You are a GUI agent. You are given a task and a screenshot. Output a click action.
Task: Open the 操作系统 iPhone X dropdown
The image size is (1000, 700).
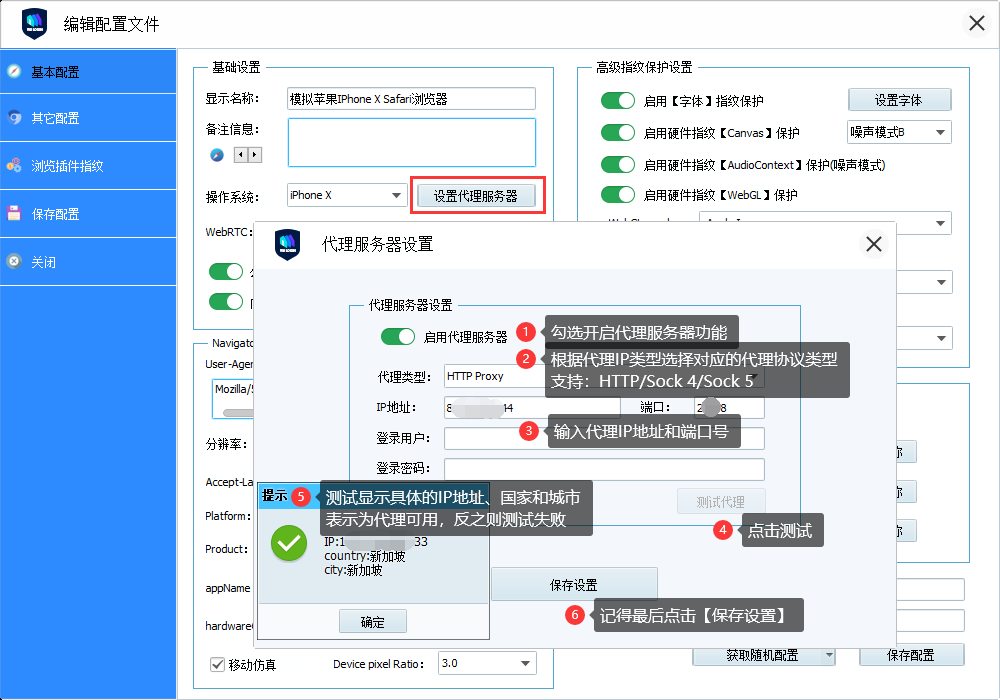click(x=345, y=196)
